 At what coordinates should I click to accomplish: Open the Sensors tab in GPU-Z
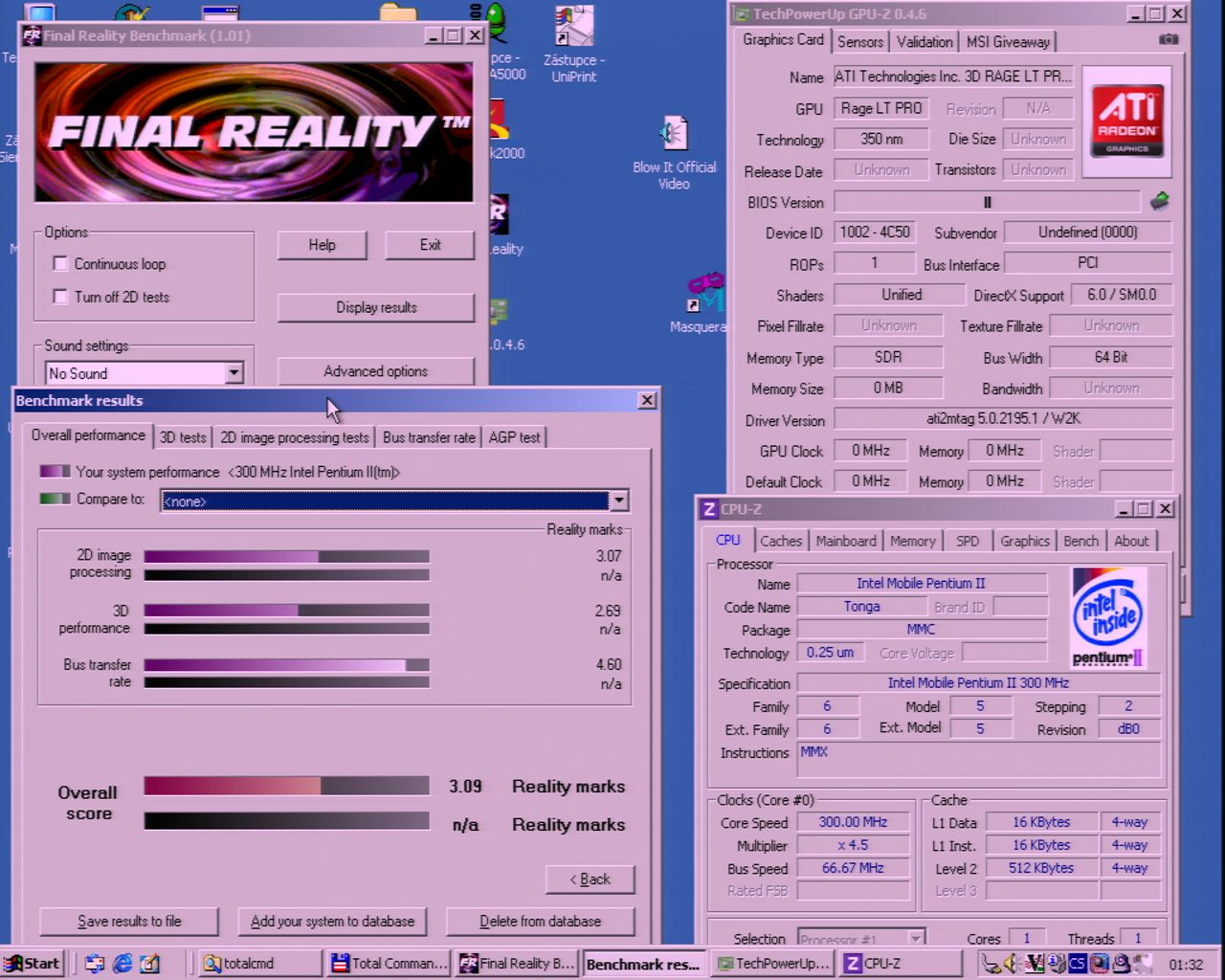(x=859, y=41)
